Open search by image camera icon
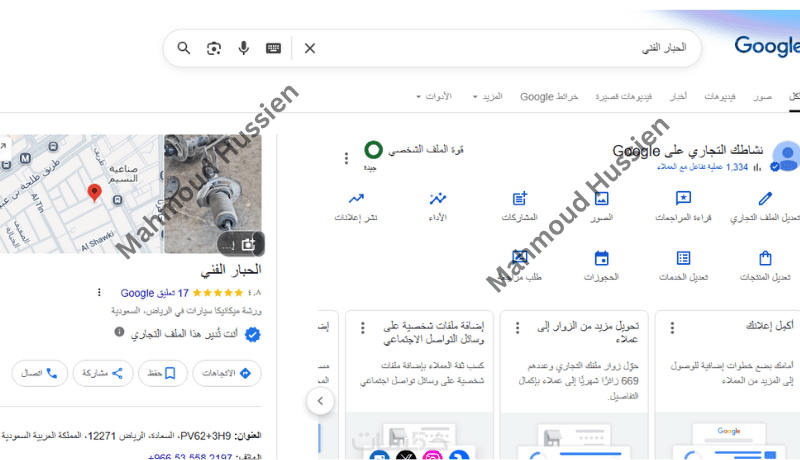Viewport: 800px width, 460px height. (214, 48)
